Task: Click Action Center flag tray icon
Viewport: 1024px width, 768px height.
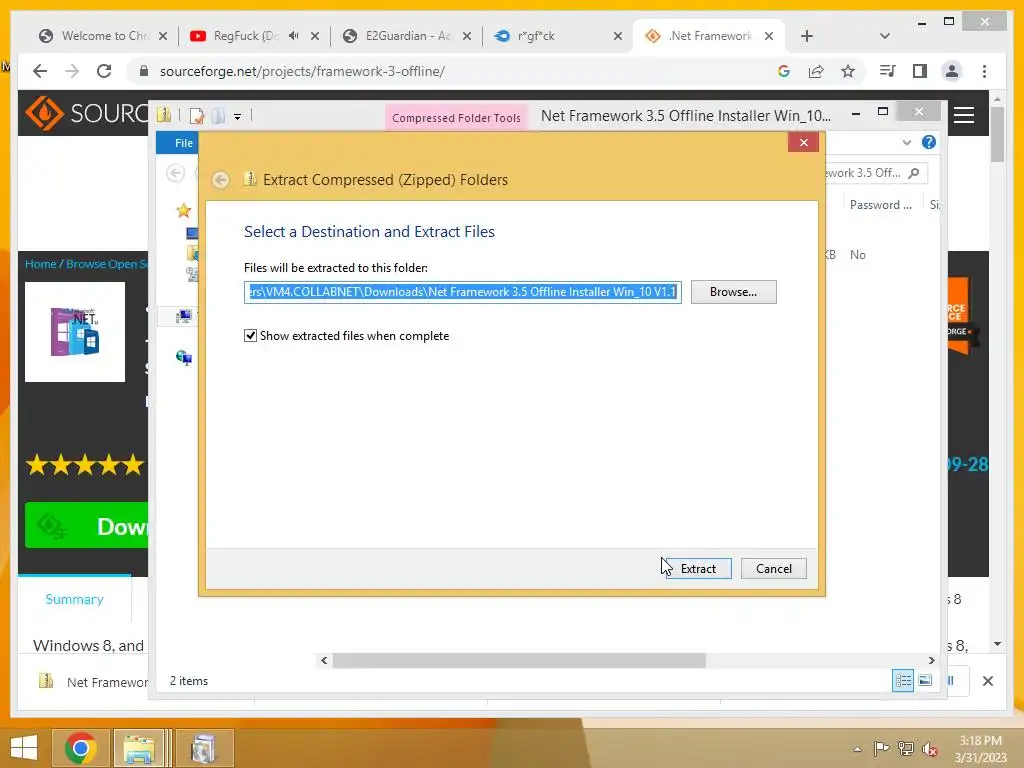Action: pyautogui.click(x=882, y=749)
